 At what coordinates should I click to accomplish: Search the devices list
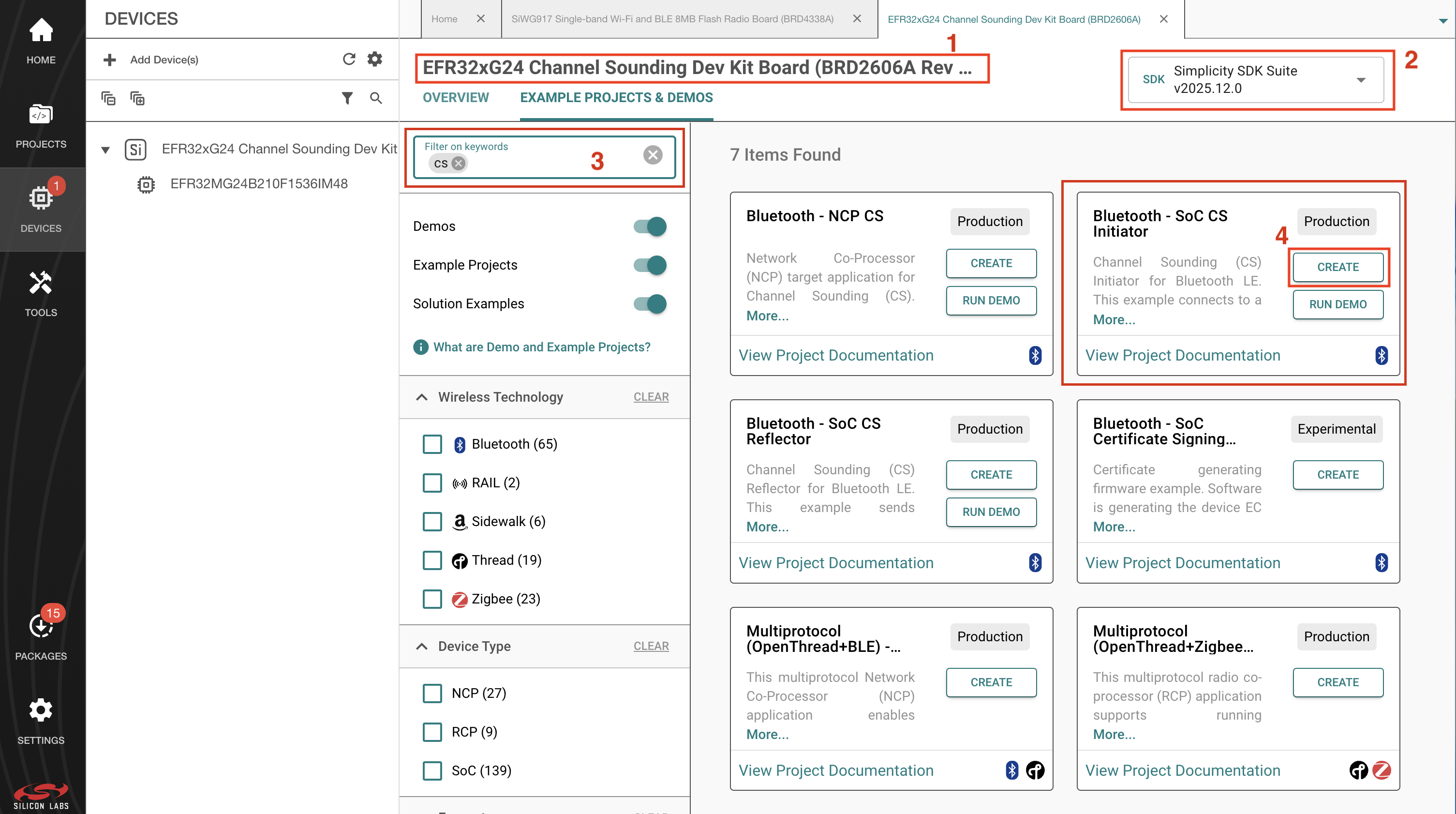[376, 98]
